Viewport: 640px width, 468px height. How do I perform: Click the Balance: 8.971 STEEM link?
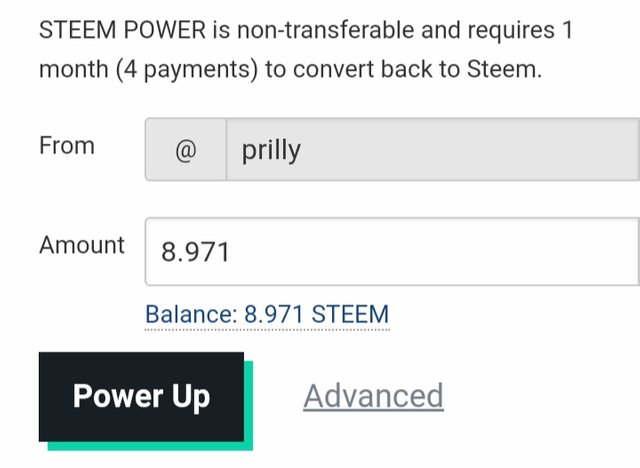pyautogui.click(x=267, y=315)
